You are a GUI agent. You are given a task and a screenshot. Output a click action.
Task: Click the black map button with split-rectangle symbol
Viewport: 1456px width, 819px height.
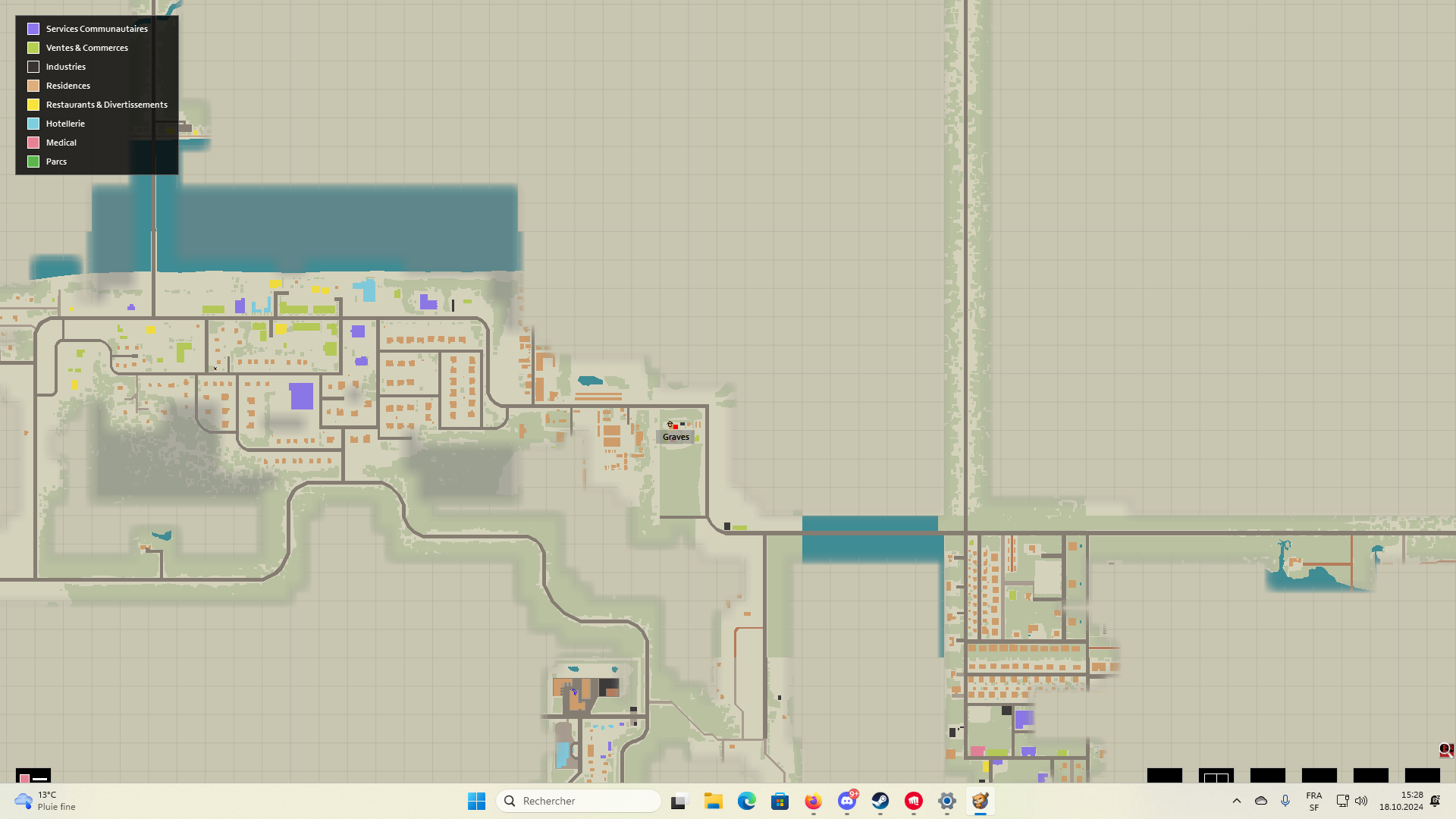(x=1216, y=776)
